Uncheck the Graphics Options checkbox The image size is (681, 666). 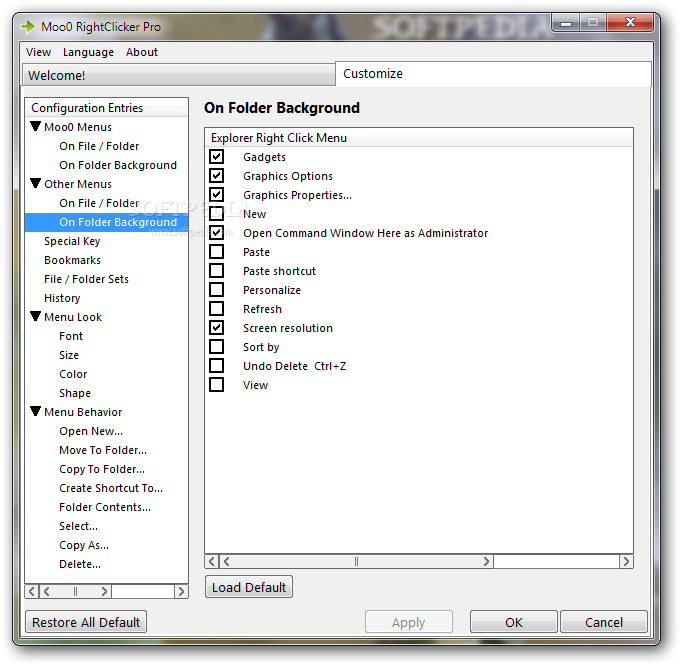[x=216, y=176]
